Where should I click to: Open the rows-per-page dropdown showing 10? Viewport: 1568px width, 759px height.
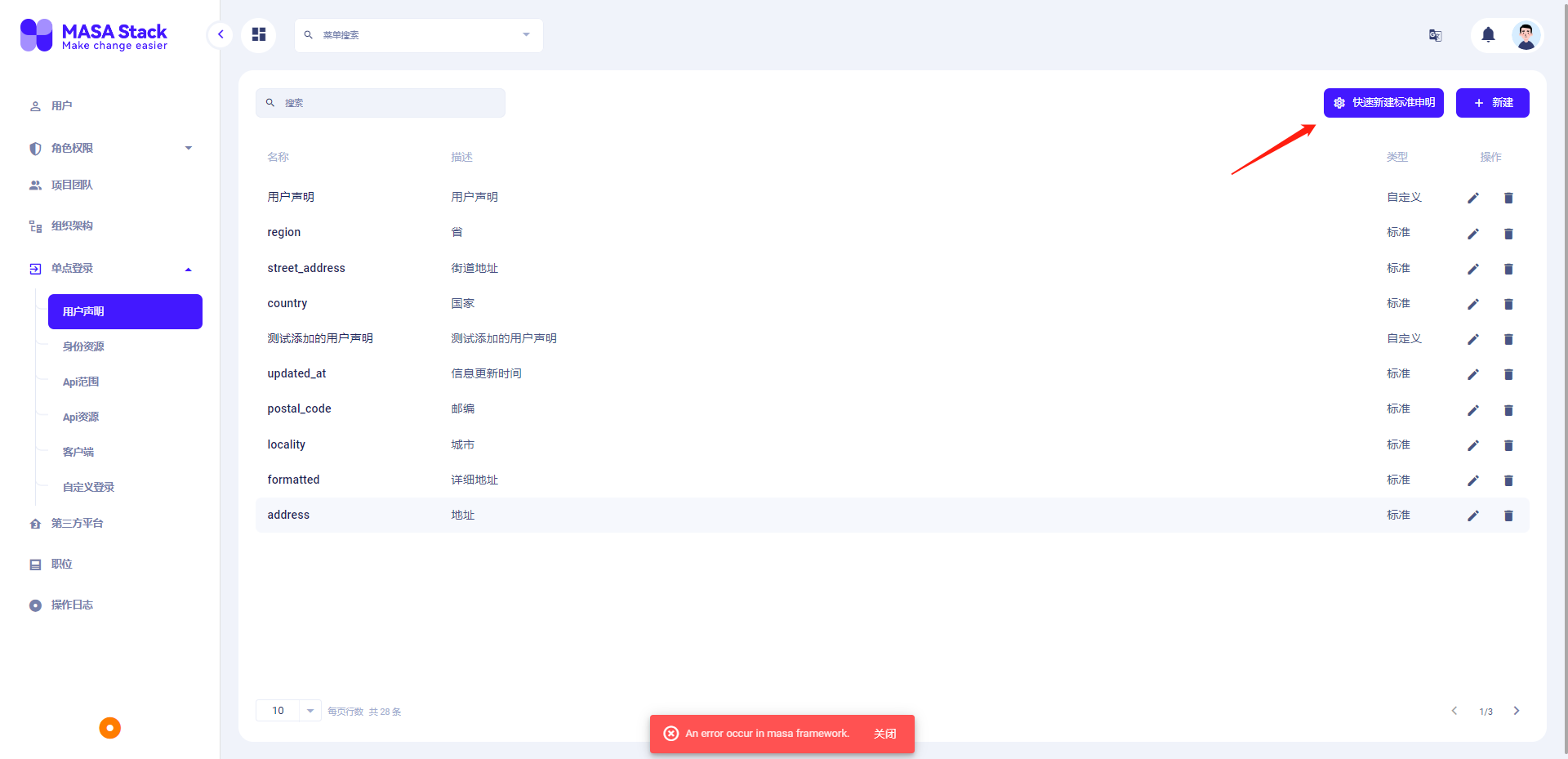click(288, 710)
